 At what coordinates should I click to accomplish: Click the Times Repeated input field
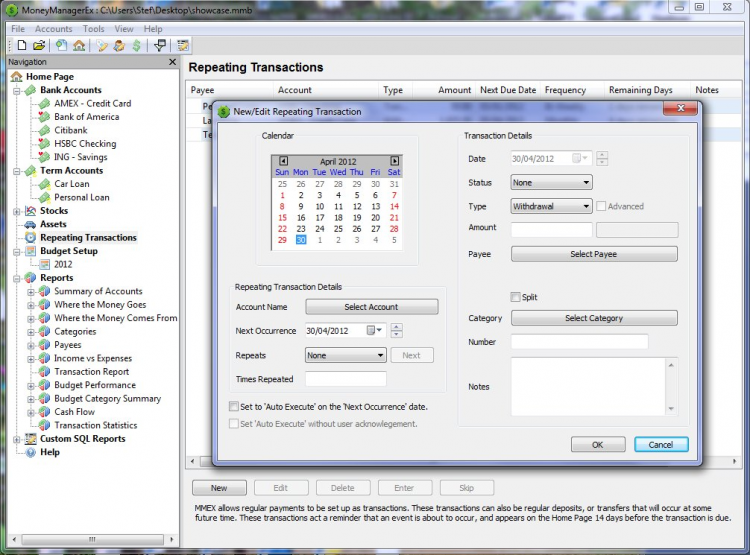pyautogui.click(x=345, y=379)
